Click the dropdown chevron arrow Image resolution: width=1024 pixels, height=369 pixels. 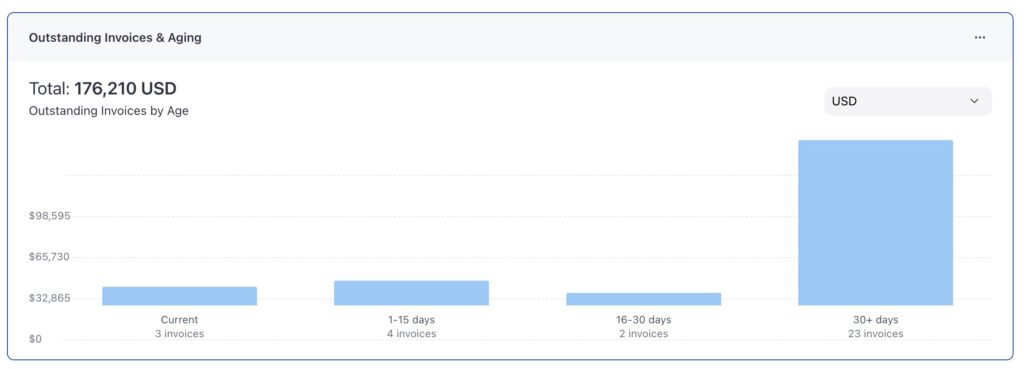(974, 101)
